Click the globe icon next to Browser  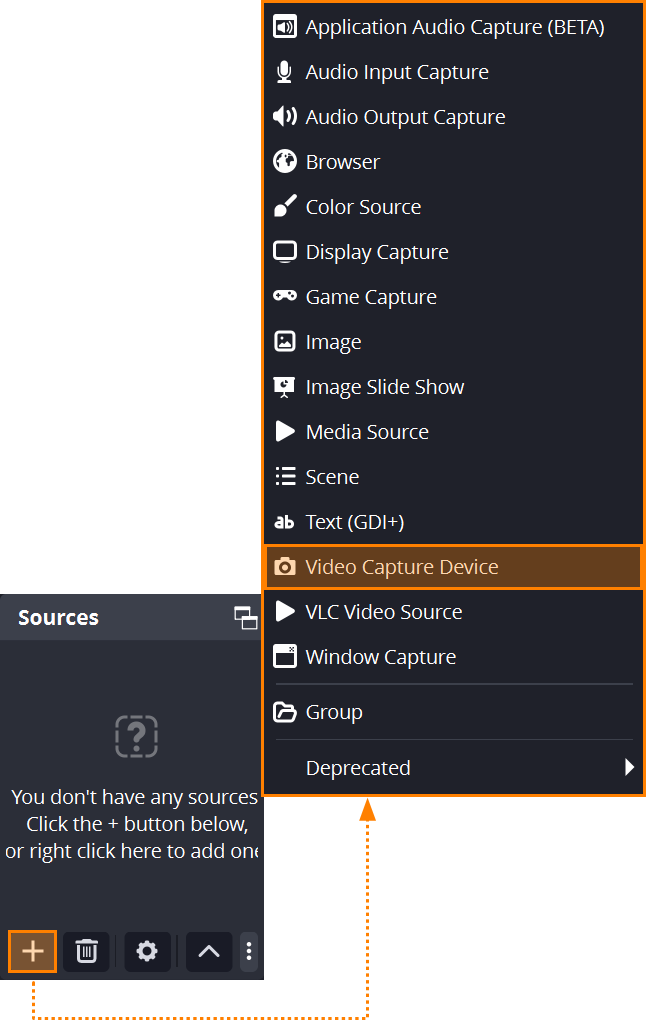[x=285, y=161]
